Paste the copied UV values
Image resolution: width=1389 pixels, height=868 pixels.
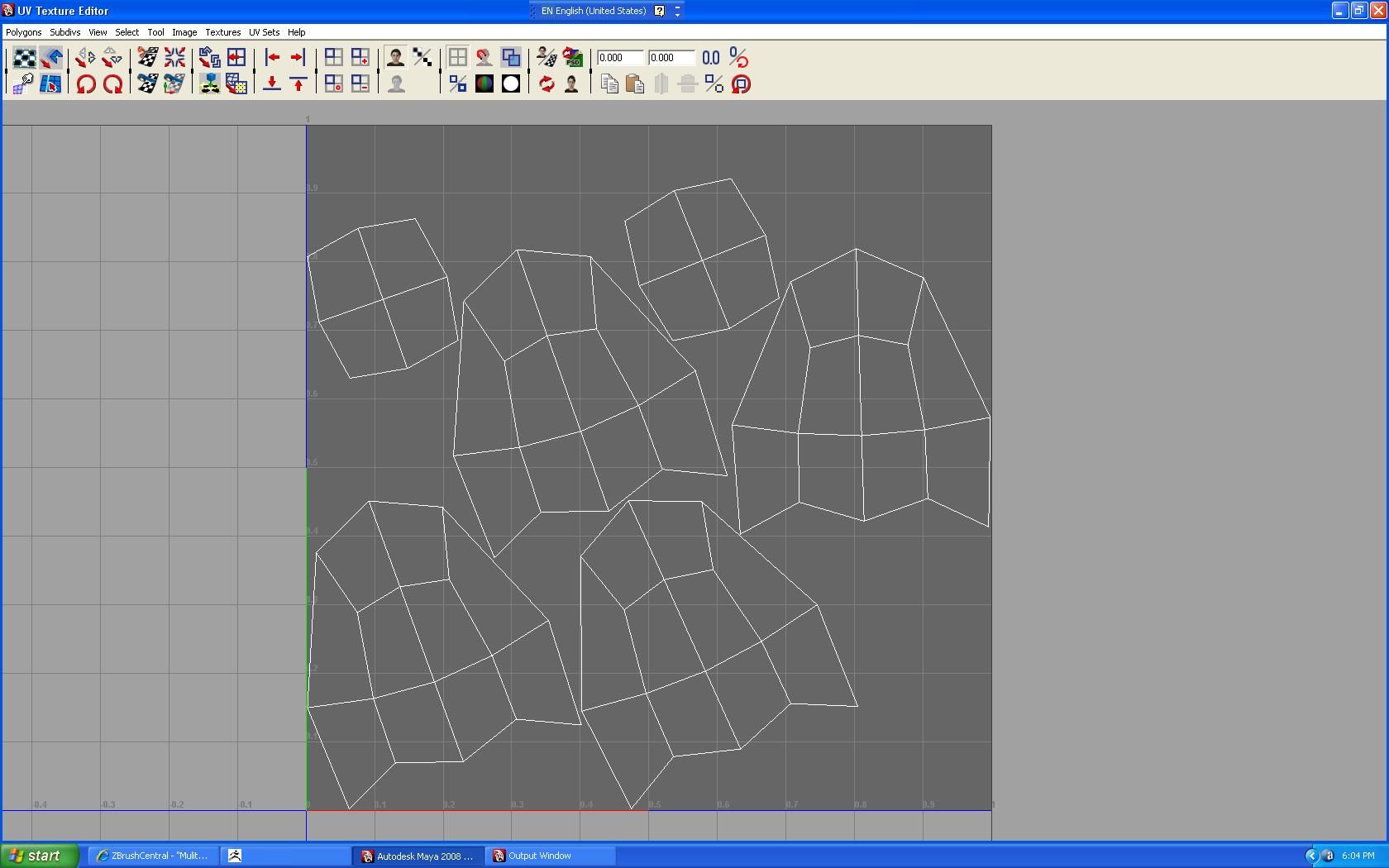coord(635,83)
